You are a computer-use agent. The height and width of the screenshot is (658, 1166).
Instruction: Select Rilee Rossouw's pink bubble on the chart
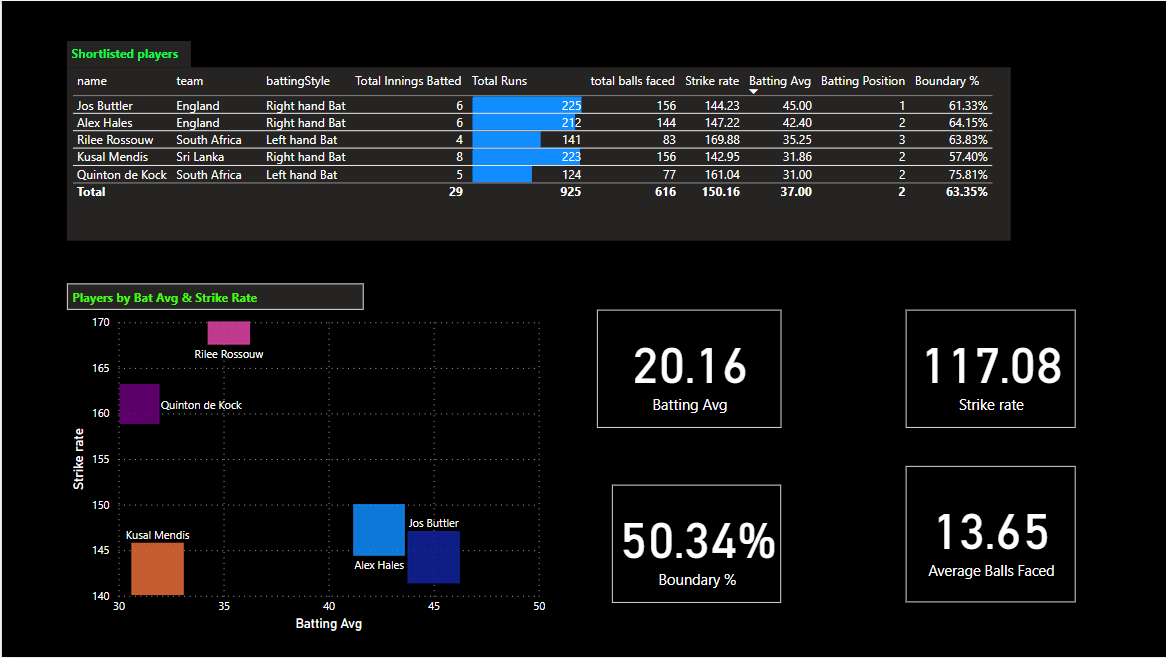pyautogui.click(x=228, y=331)
